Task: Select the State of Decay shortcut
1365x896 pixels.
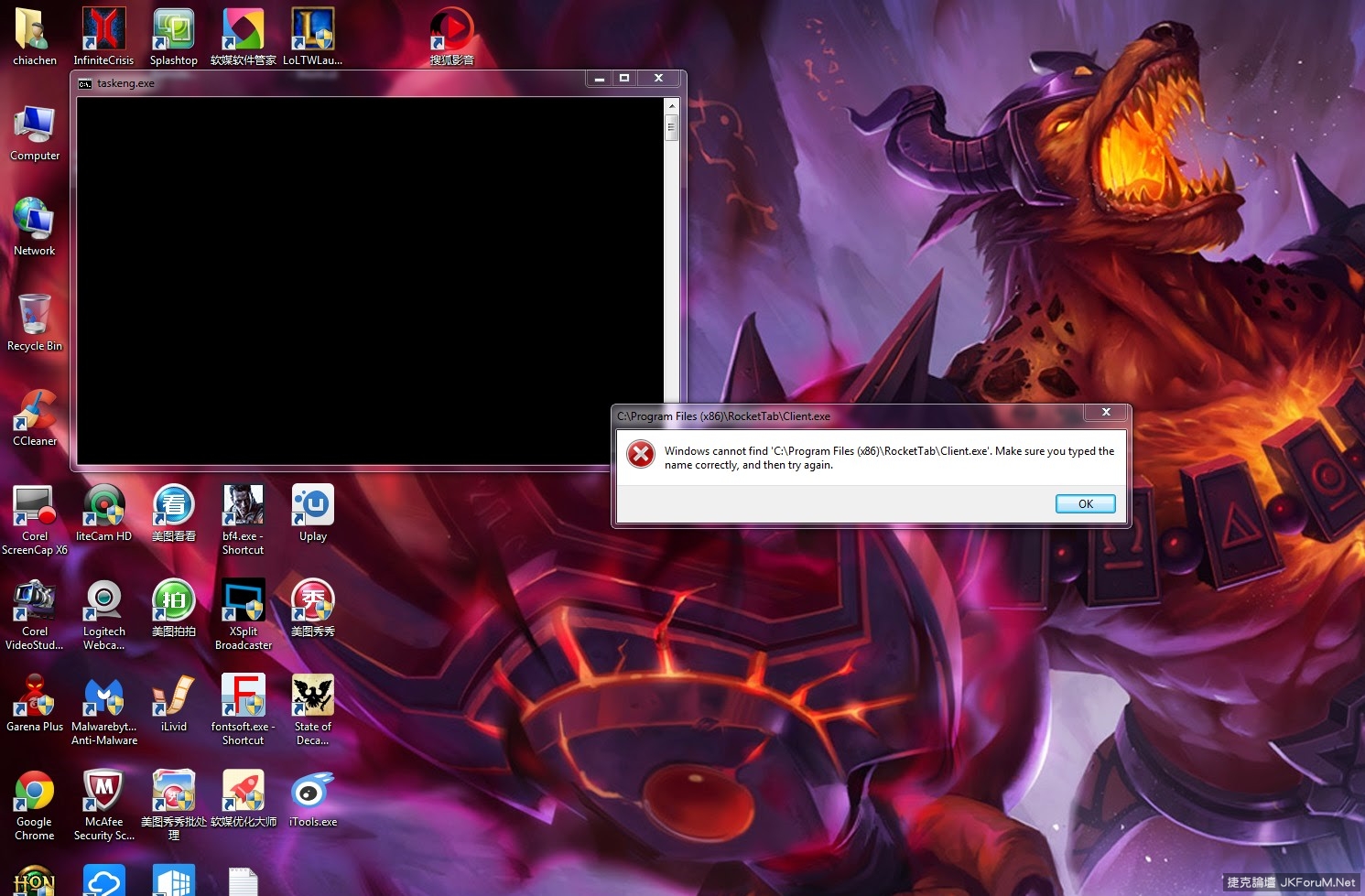Action: pyautogui.click(x=313, y=696)
